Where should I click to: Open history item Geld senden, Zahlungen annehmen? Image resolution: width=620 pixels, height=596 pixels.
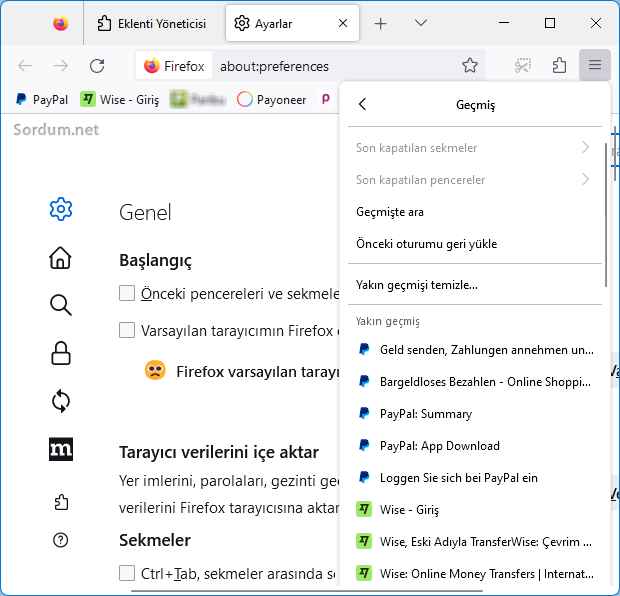pos(474,350)
